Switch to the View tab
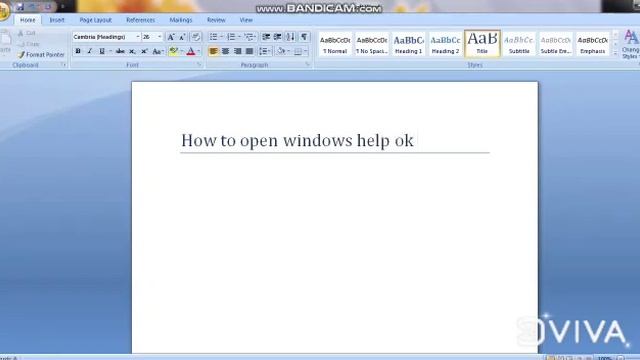 (246, 20)
